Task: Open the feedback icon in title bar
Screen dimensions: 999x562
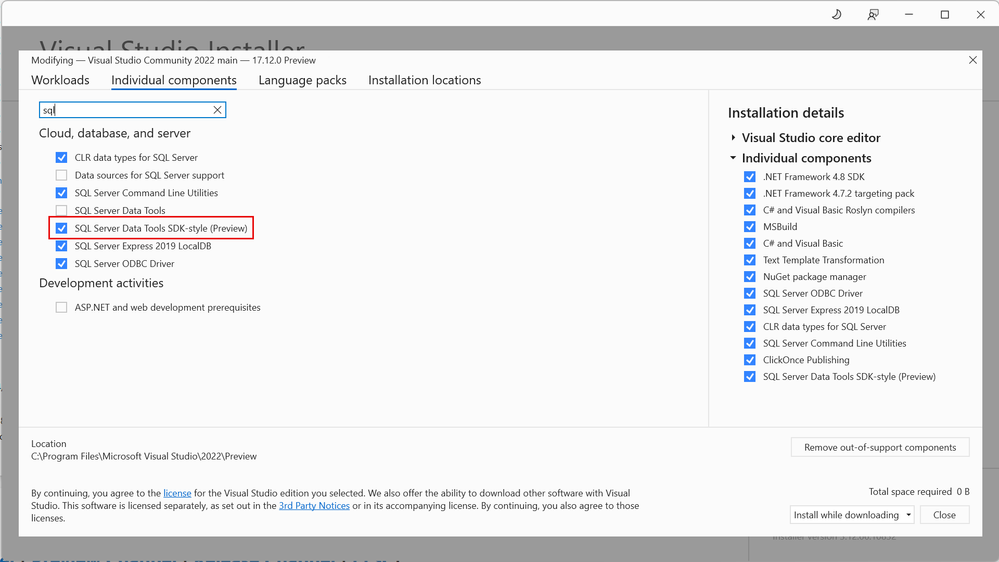Action: point(873,14)
